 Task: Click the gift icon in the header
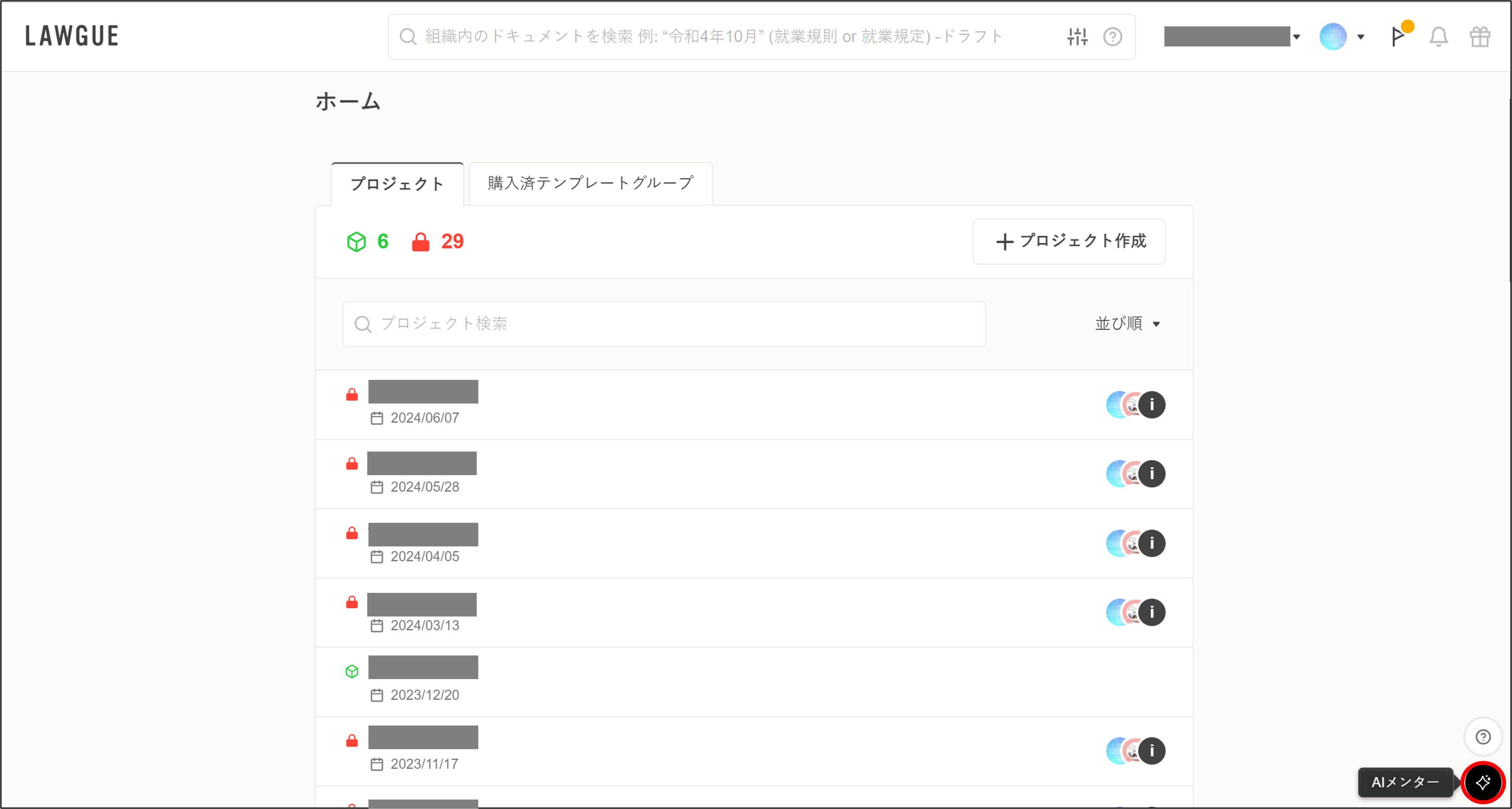tap(1480, 36)
